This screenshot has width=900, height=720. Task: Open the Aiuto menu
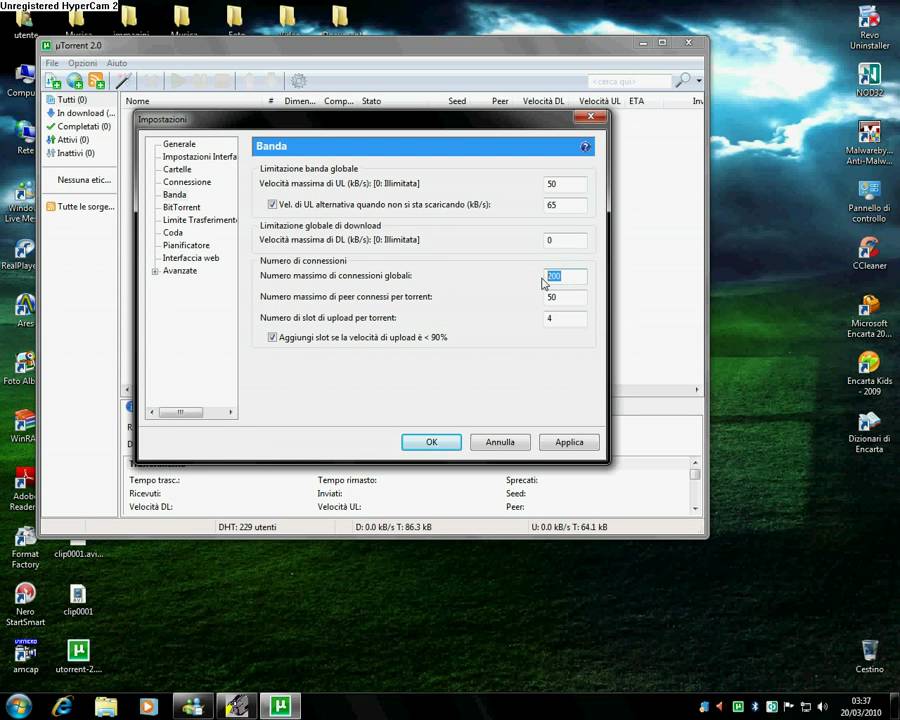117,63
